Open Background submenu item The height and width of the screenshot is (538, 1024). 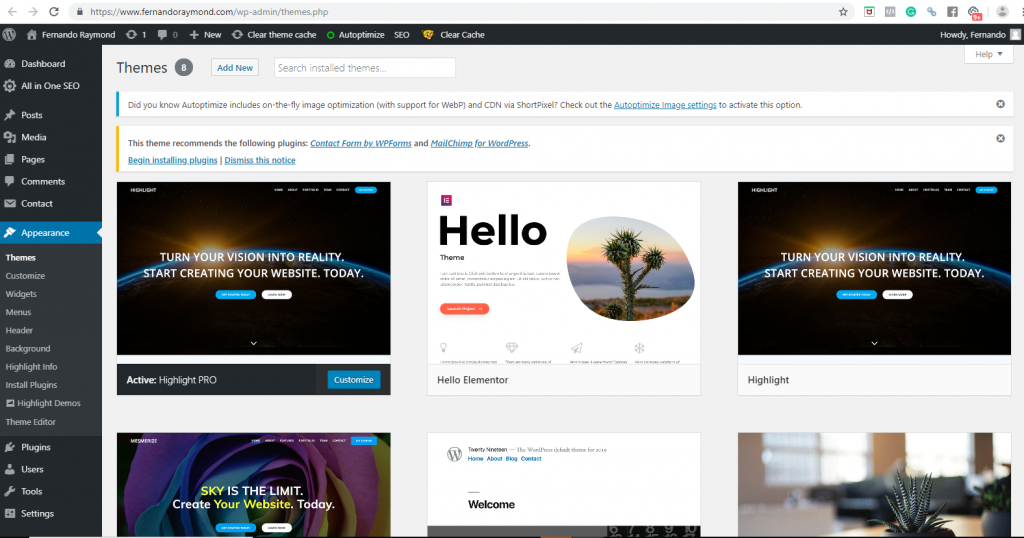click(x=28, y=349)
